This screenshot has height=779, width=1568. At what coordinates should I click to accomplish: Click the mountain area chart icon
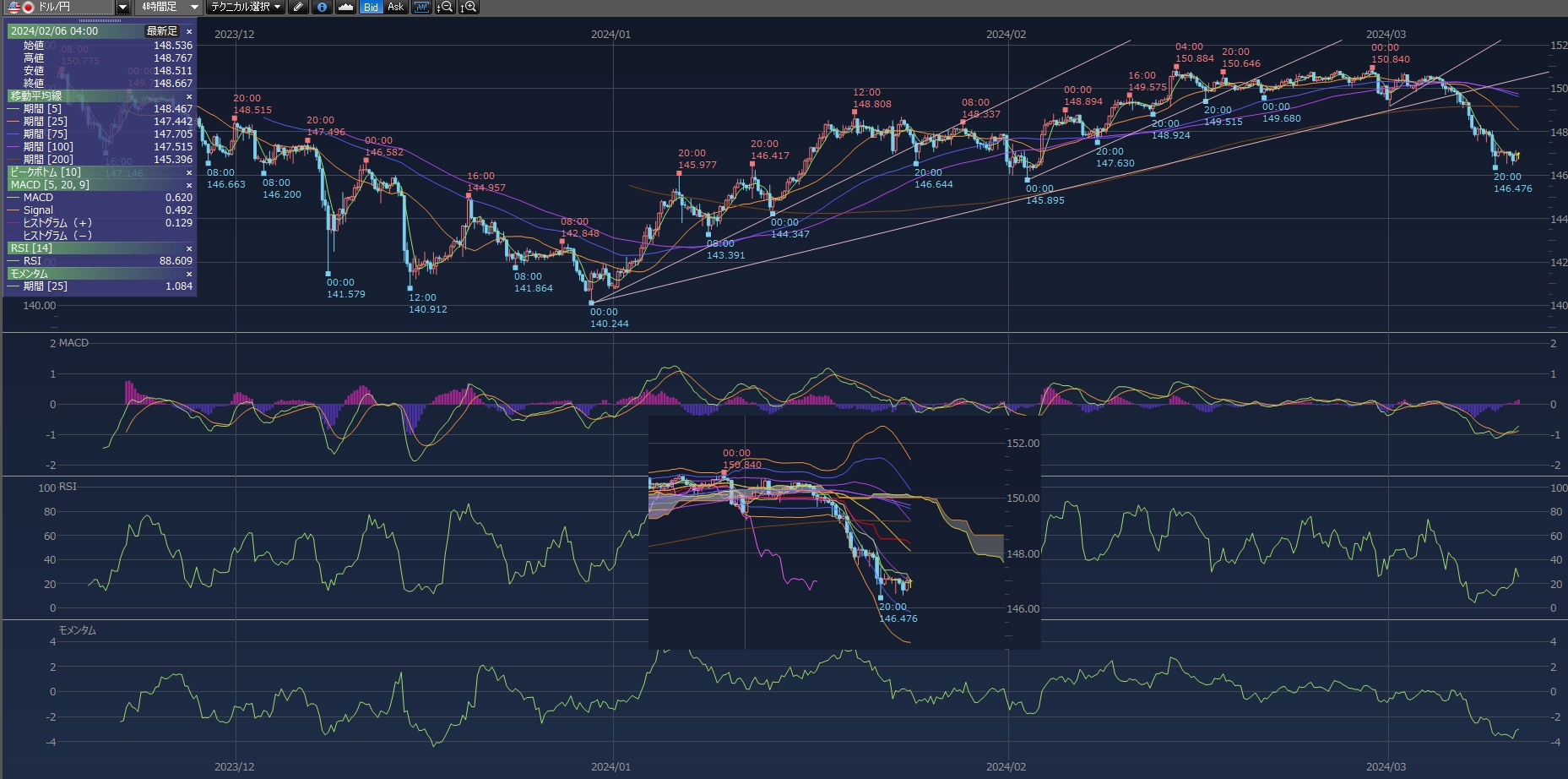tap(345, 7)
